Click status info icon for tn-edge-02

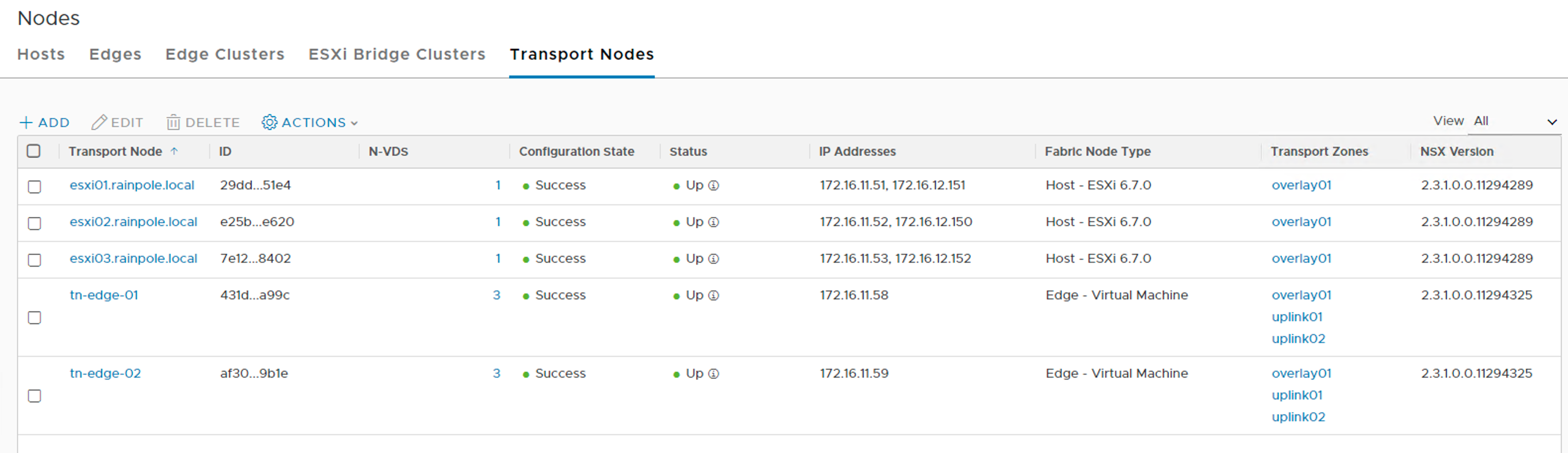714,374
